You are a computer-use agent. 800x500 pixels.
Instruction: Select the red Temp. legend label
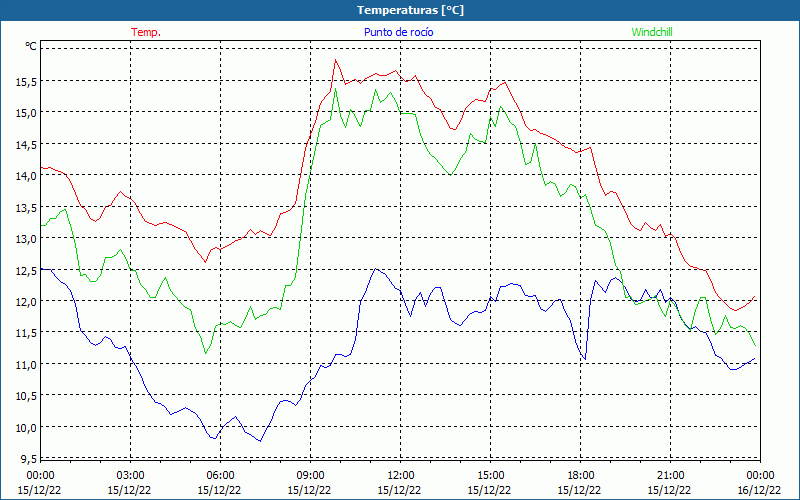pos(146,32)
